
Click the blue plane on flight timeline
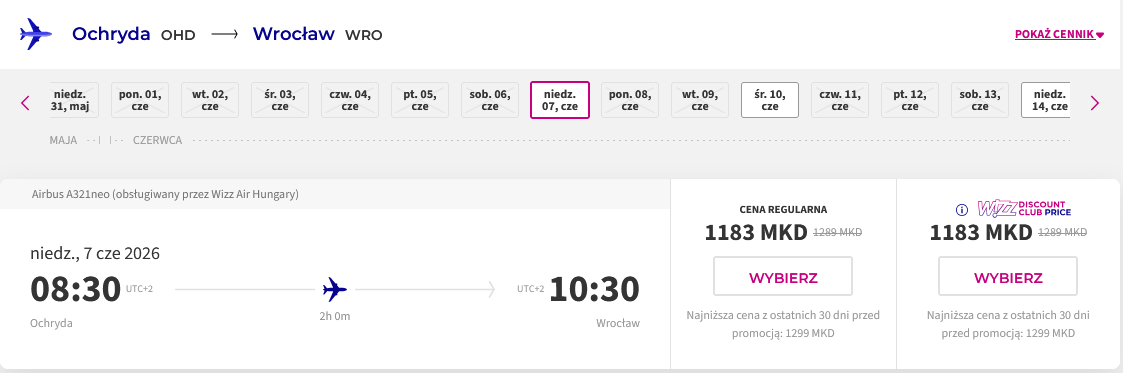[x=334, y=289]
